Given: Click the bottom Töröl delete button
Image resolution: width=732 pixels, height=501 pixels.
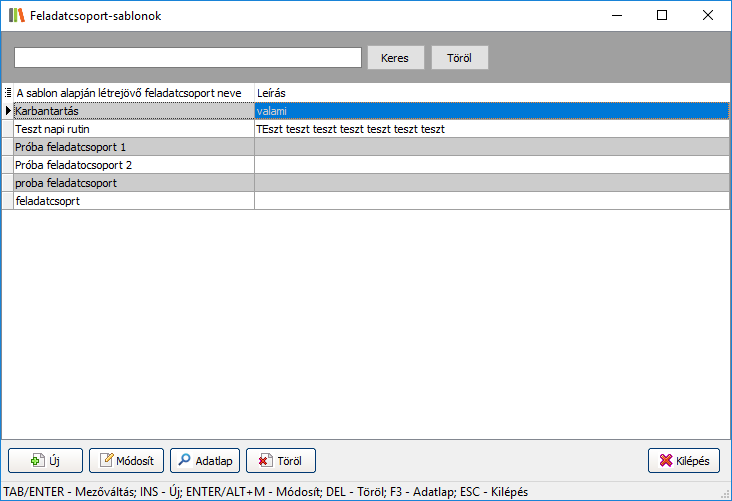Looking at the screenshot, I should [x=281, y=461].
